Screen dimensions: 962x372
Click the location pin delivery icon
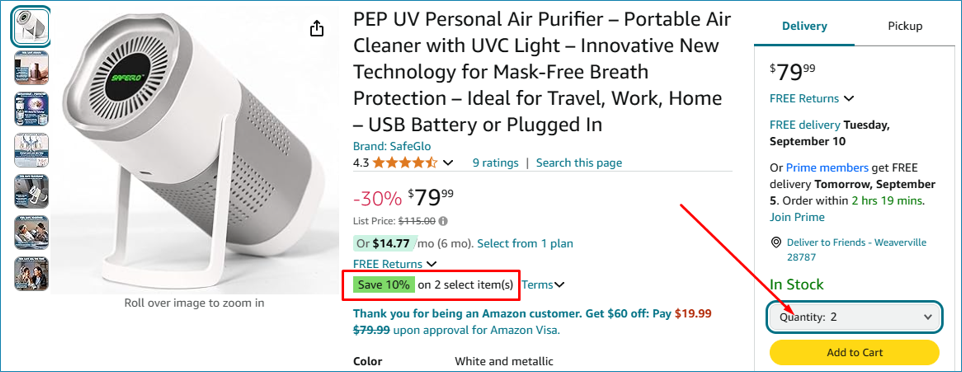pos(776,242)
